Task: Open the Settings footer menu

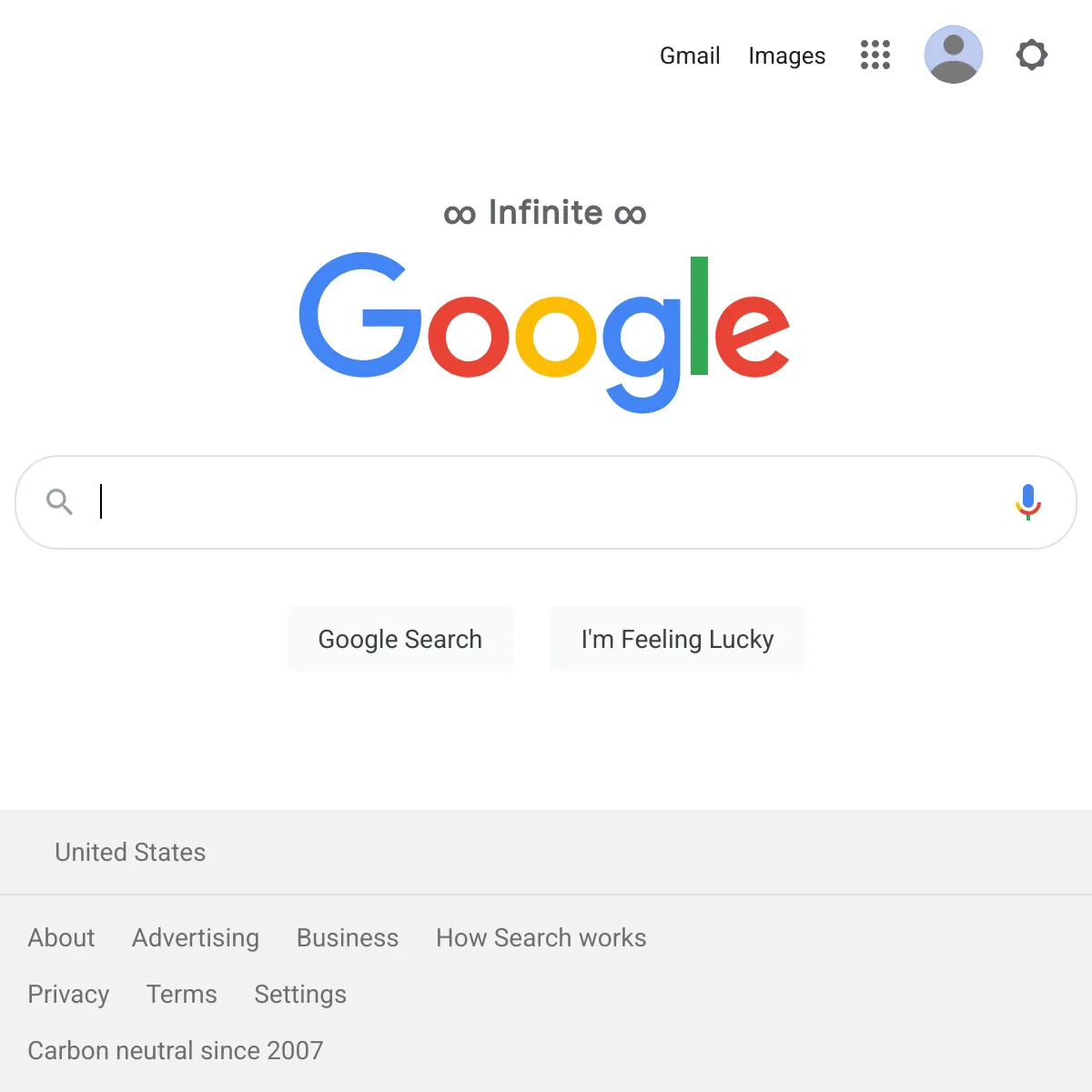Action: click(300, 994)
